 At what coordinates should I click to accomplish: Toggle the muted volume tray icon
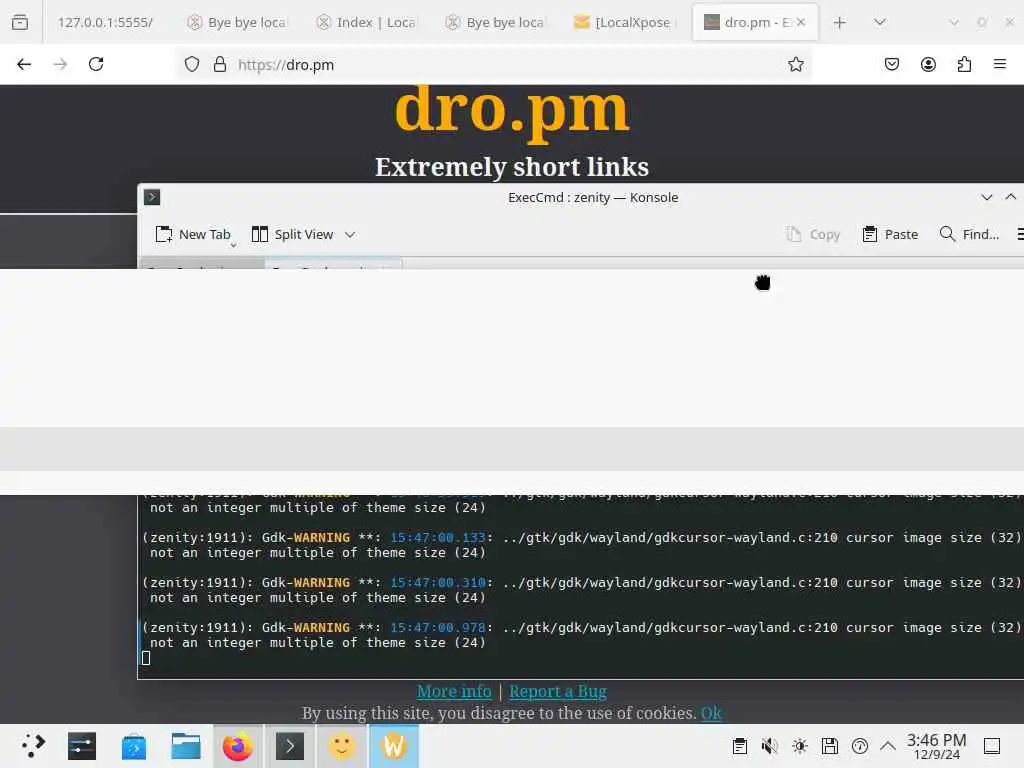(x=769, y=746)
